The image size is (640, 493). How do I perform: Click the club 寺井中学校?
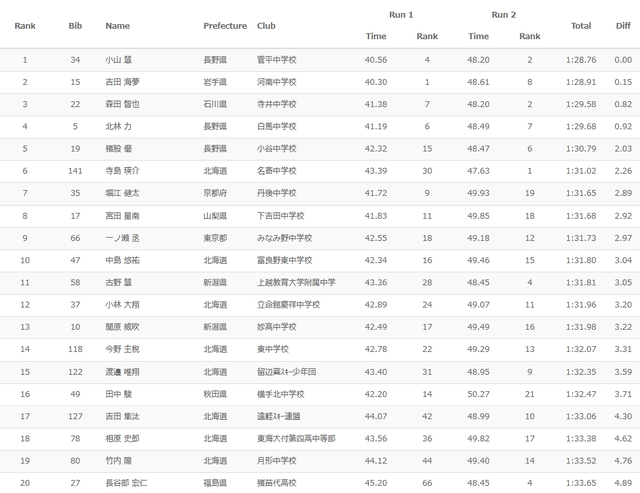pos(276,104)
